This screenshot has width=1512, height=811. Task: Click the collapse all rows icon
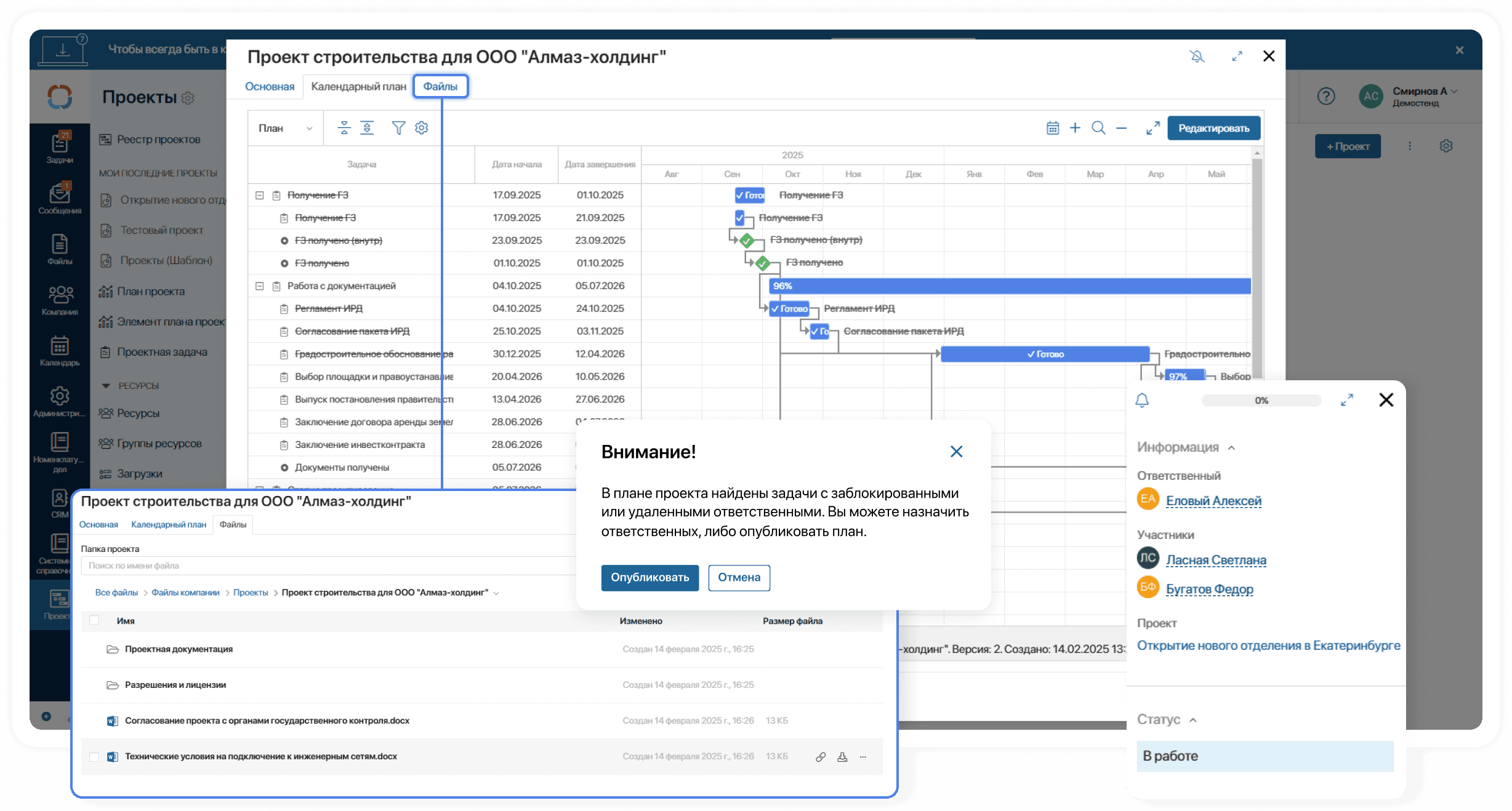pyautogui.click(x=344, y=128)
